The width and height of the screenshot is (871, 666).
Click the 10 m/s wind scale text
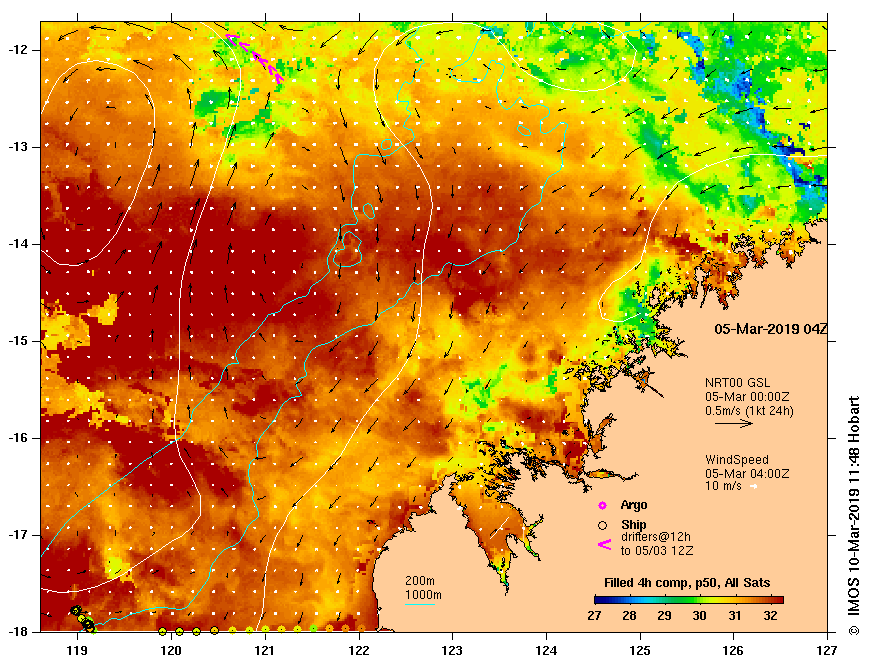pyautogui.click(x=723, y=487)
